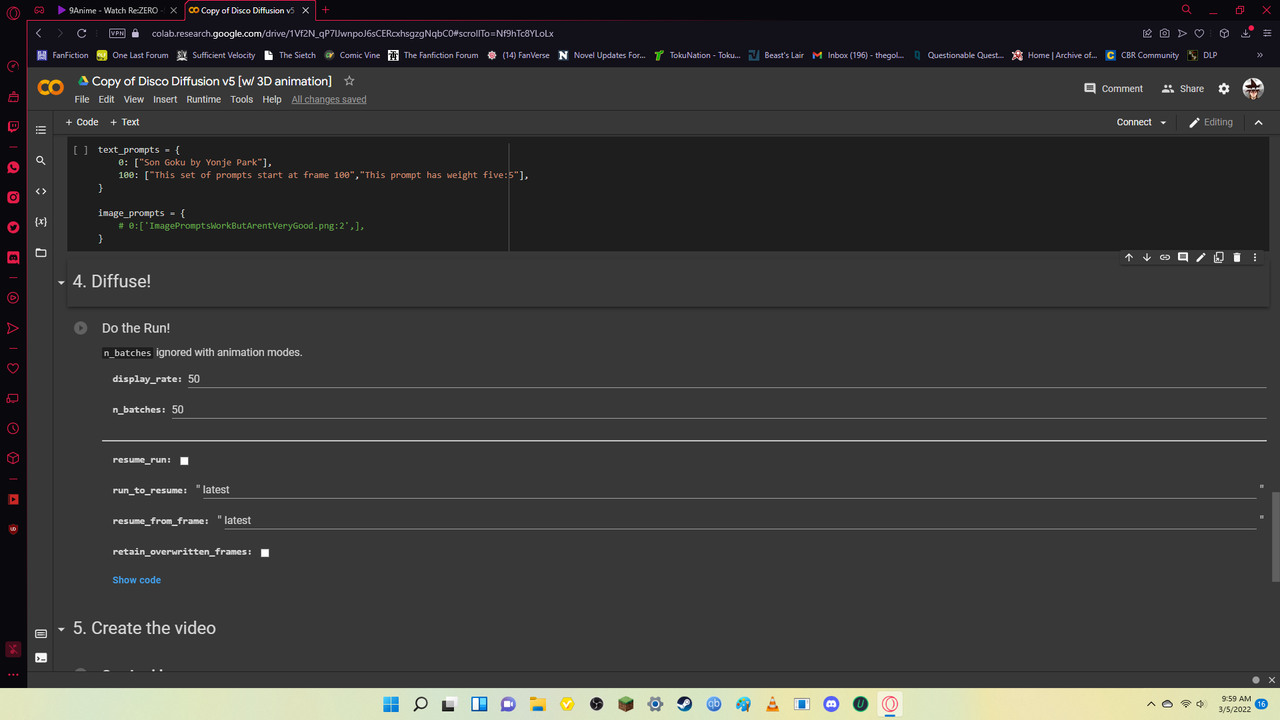Open WhatsApp in Opera sidebar
This screenshot has width=1280, height=720.
(13, 167)
